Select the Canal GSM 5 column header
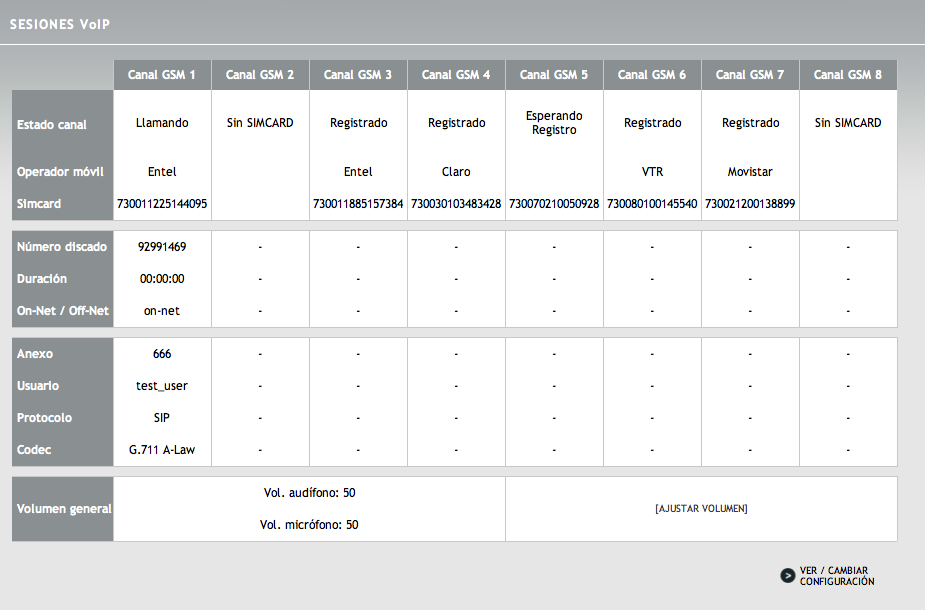Screen dimensions: 925x610 pyautogui.click(x=553, y=75)
